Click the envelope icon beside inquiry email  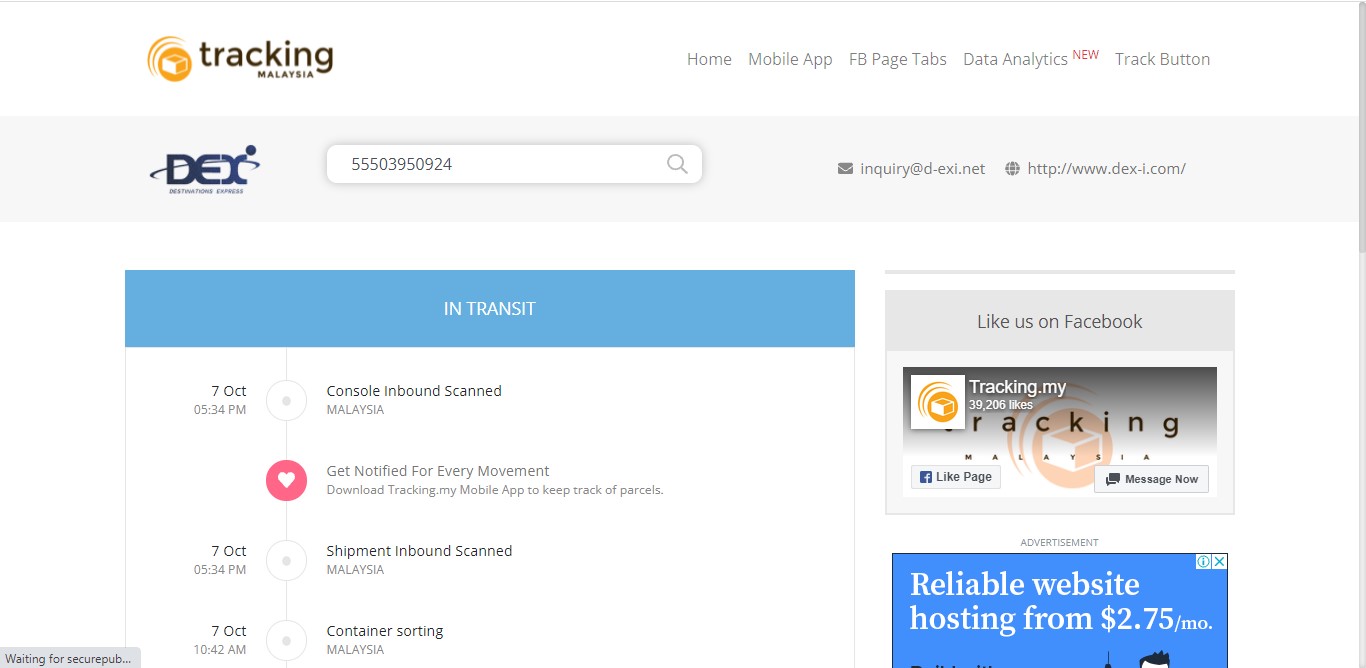[x=845, y=169]
